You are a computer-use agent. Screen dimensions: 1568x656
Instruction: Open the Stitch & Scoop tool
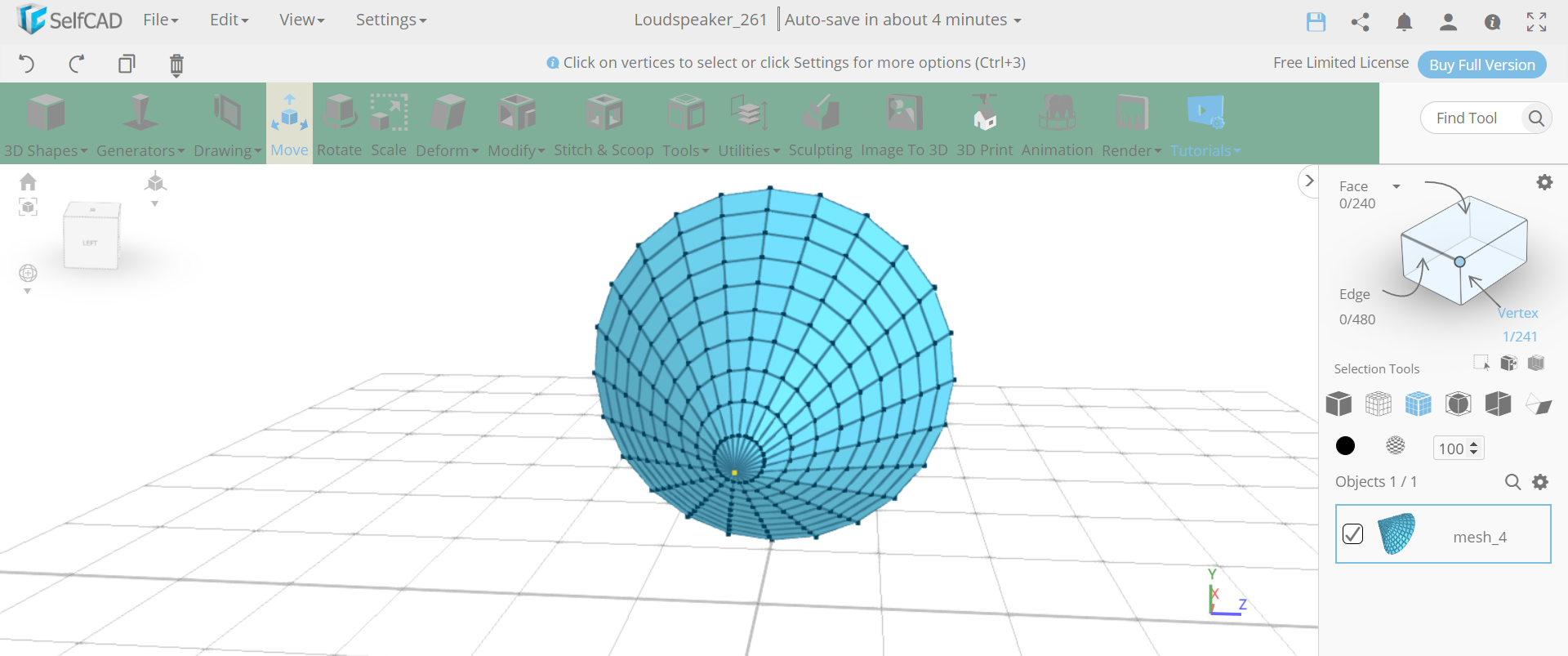604,124
